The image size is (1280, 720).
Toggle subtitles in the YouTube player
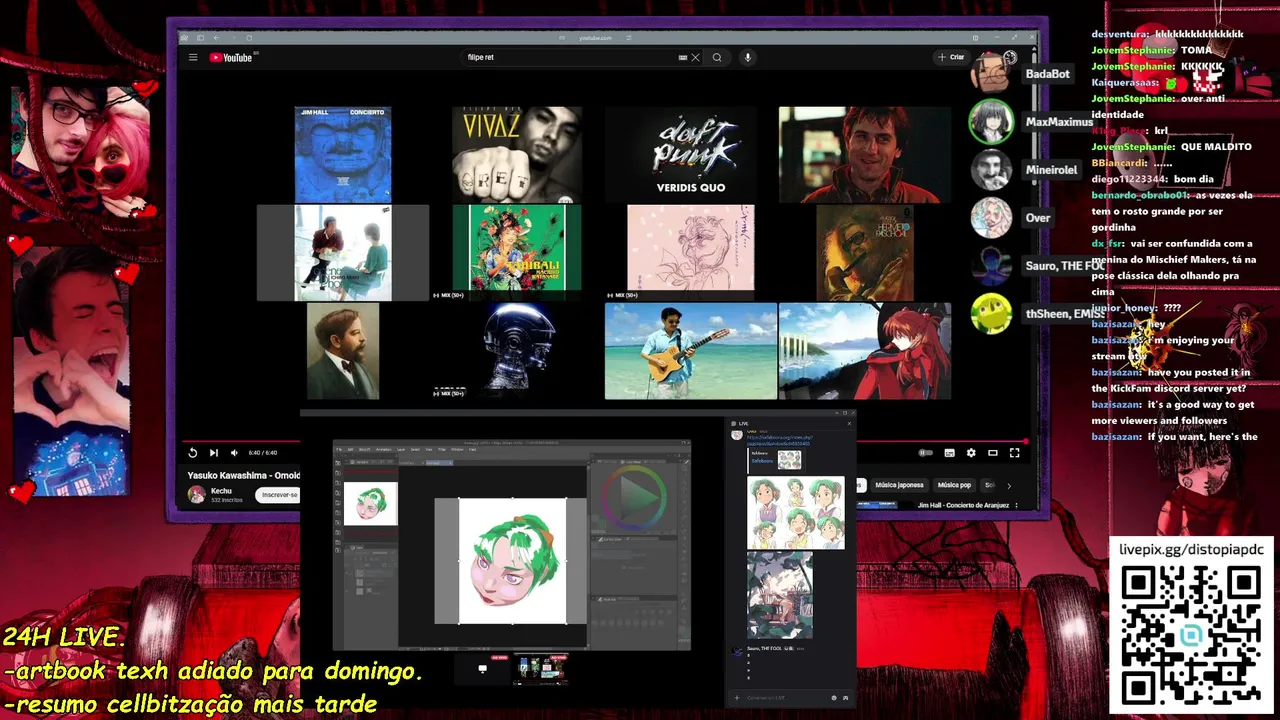tap(949, 453)
